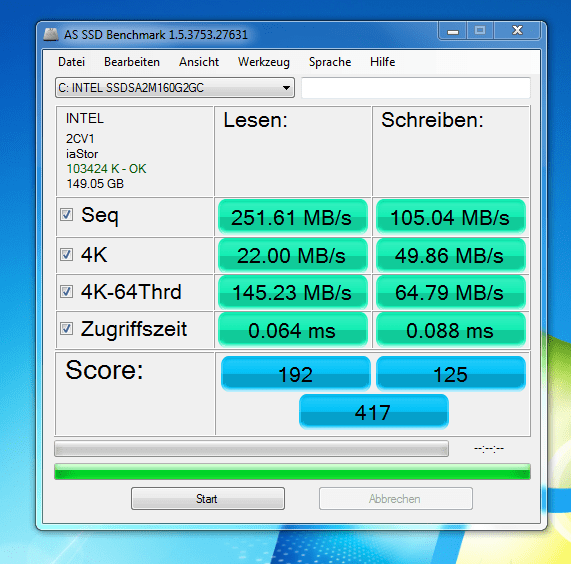Click the 4K-64Thrd write result 64.79 MB/s
Viewport: 571px width, 564px height.
[450, 292]
